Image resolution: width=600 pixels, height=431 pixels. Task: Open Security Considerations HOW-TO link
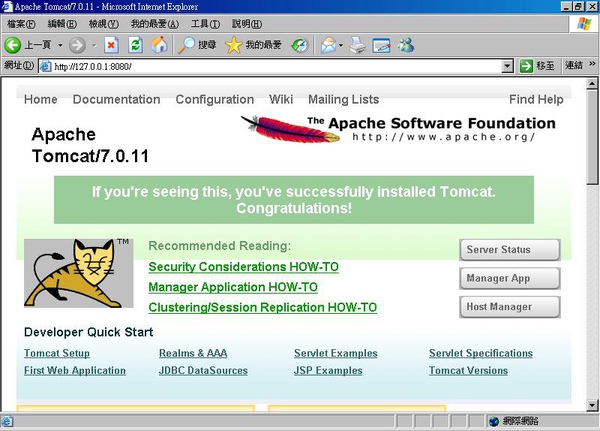coord(243,267)
